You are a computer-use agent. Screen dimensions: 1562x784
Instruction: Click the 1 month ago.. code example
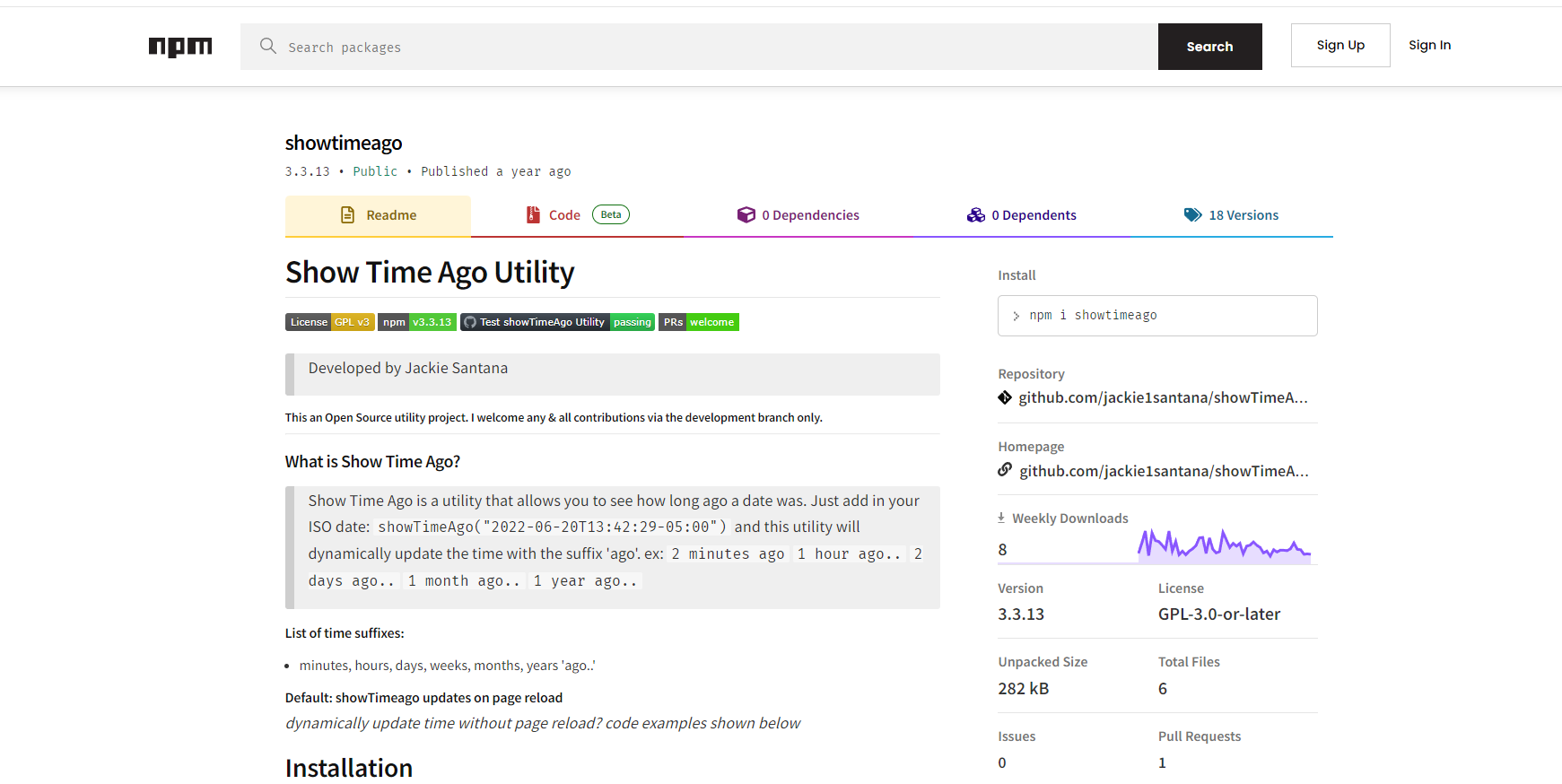pos(464,581)
